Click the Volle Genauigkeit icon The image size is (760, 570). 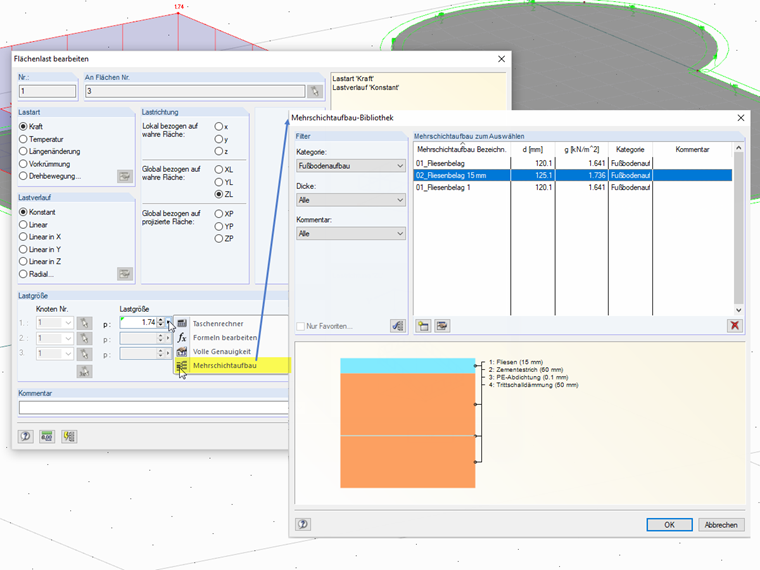pyautogui.click(x=182, y=351)
